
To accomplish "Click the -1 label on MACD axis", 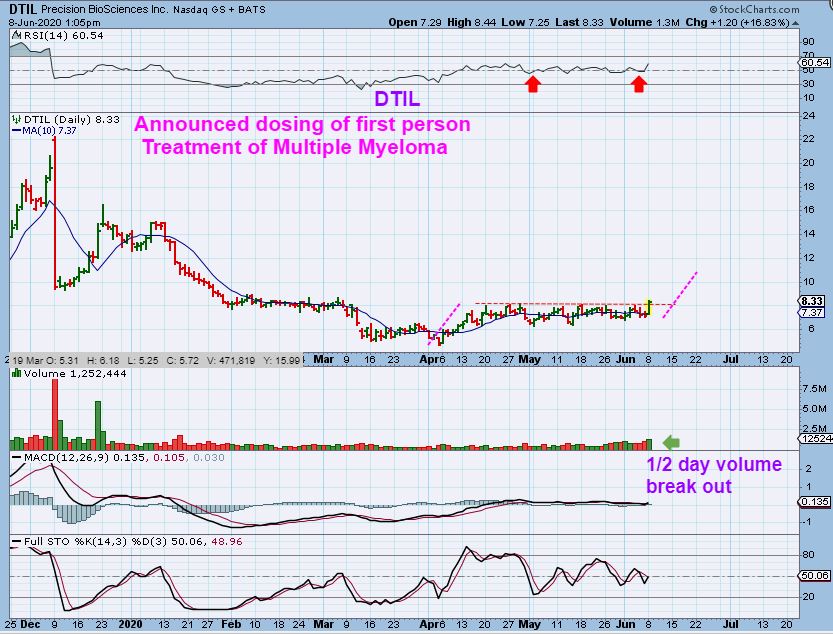I will (x=807, y=521).
